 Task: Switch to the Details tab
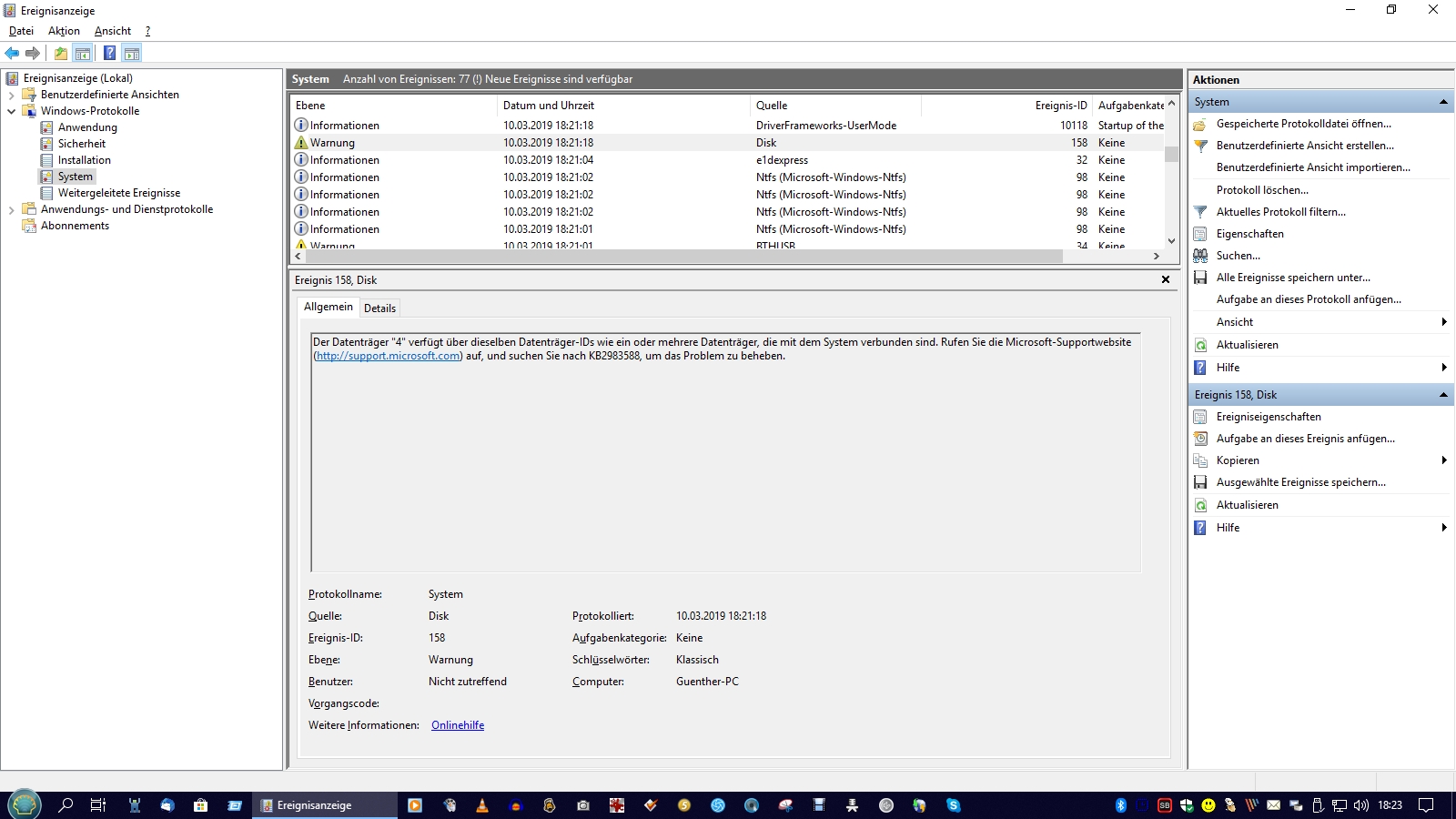(x=379, y=308)
